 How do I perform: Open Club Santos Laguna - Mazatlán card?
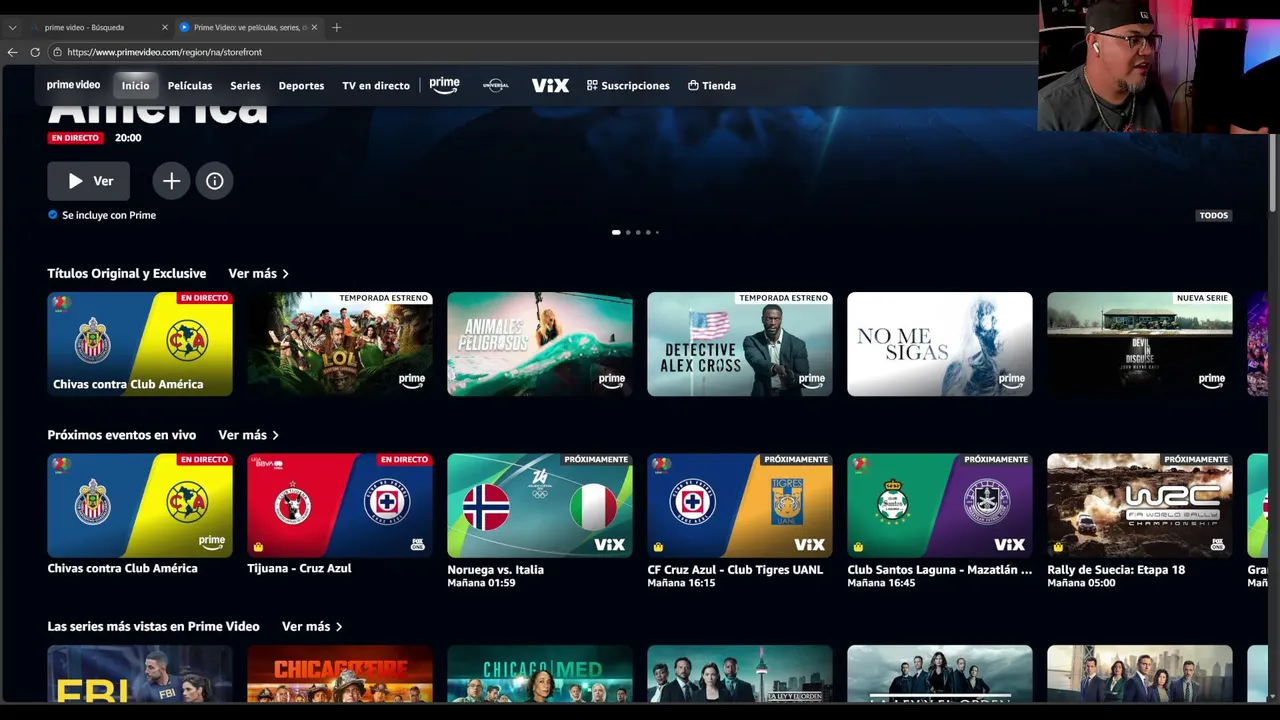coord(940,505)
